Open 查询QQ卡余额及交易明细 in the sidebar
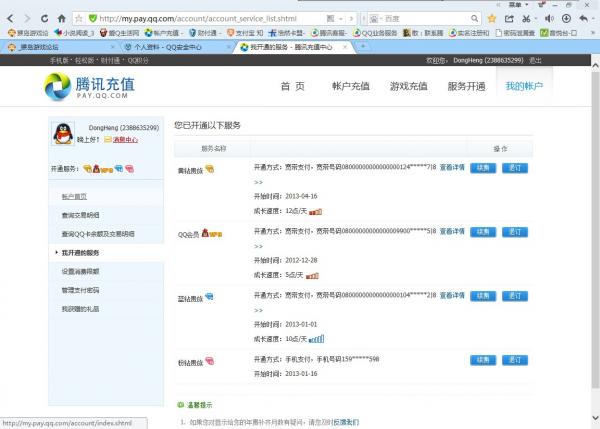Screen dimensions: 600x429 coord(98,234)
